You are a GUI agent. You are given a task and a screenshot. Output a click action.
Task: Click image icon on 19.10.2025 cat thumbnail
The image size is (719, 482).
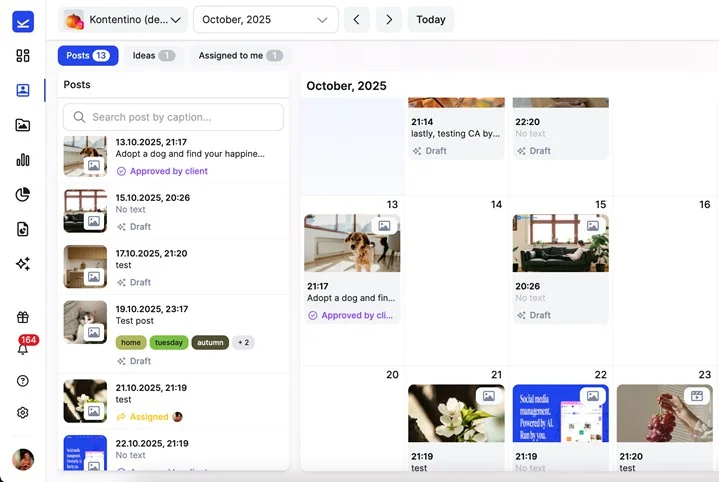pyautogui.click(x=94, y=332)
